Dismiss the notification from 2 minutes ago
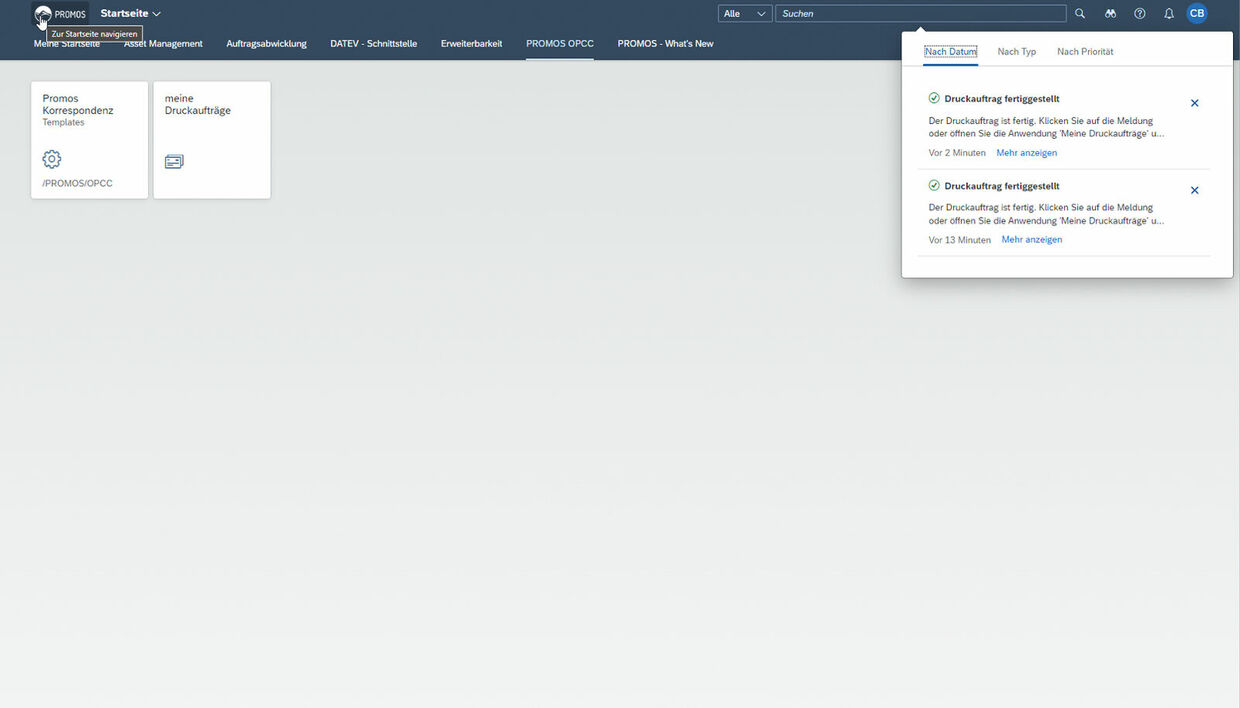This screenshot has height=708, width=1240. pyautogui.click(x=1194, y=104)
